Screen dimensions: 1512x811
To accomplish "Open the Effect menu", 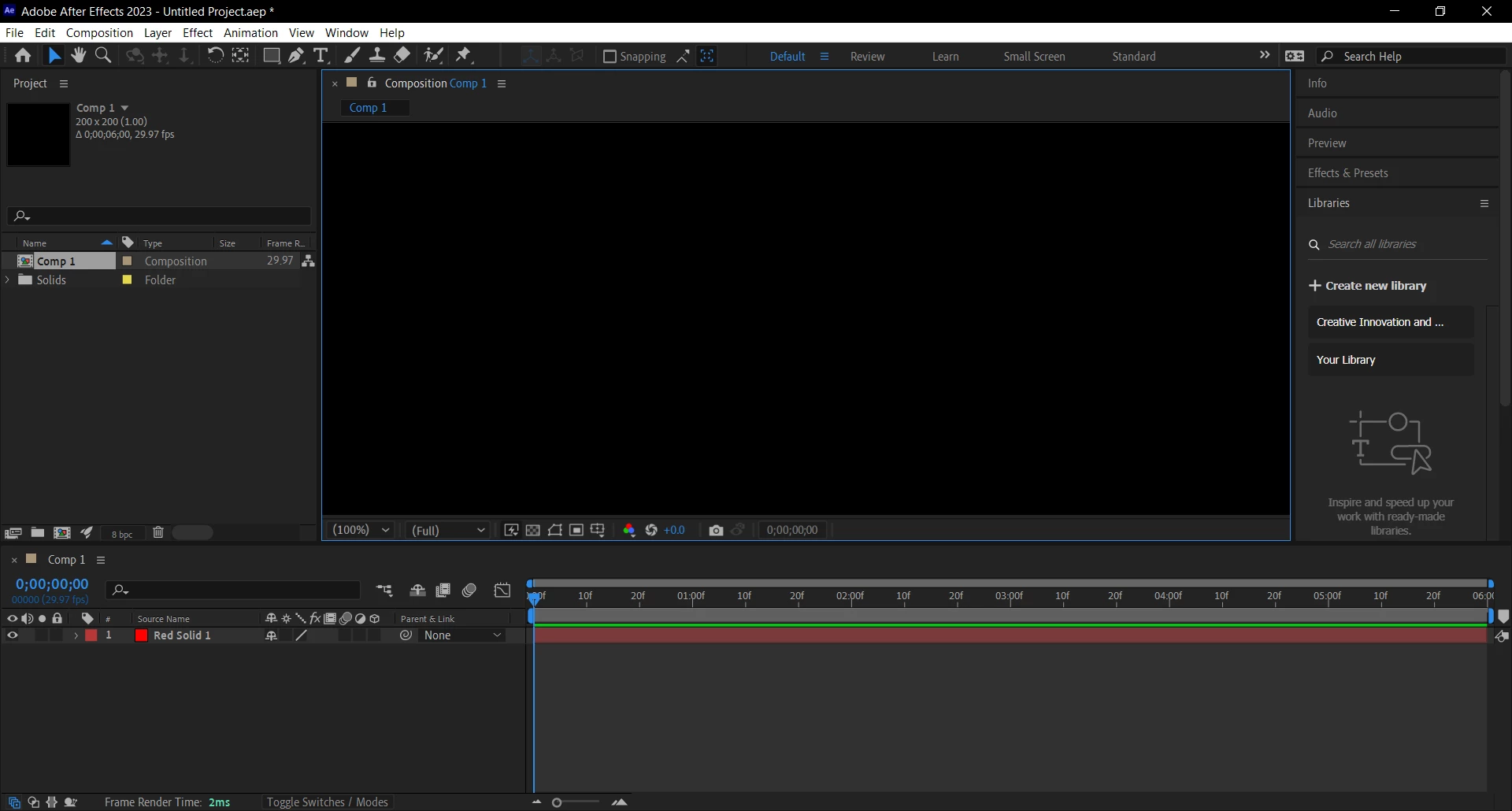I will (x=198, y=33).
